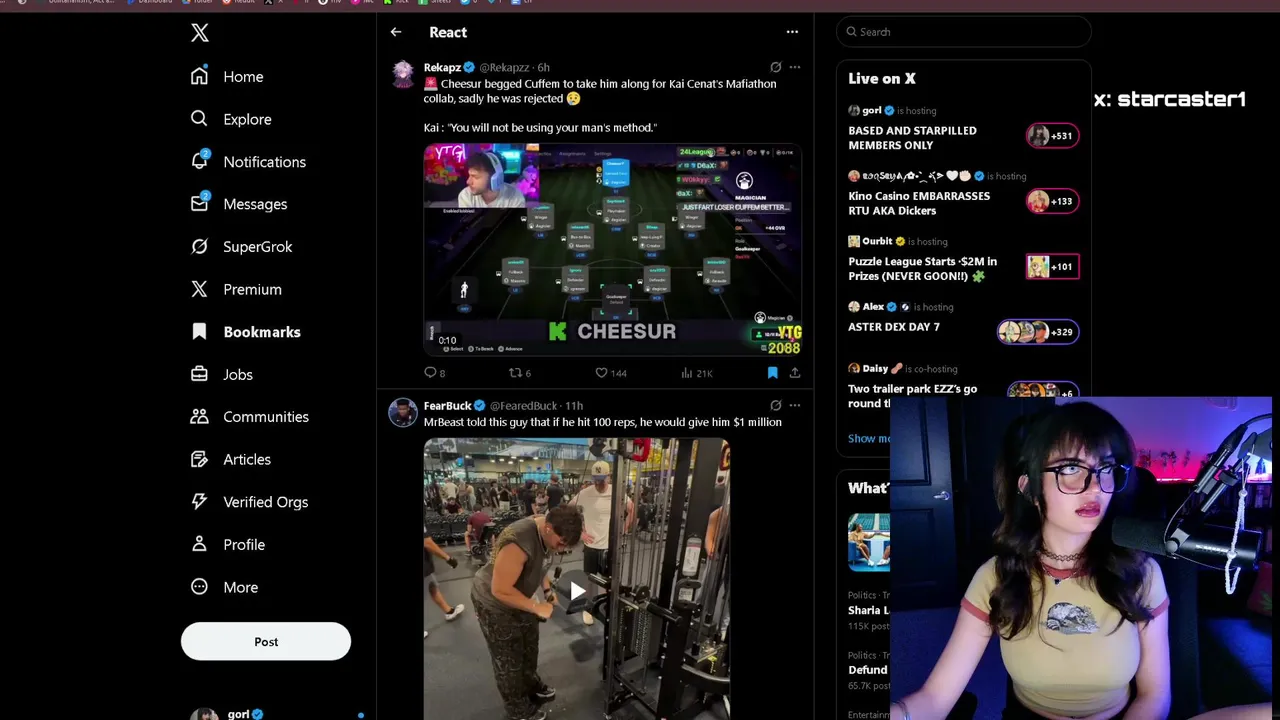Open Messages envelope icon

(x=200, y=203)
